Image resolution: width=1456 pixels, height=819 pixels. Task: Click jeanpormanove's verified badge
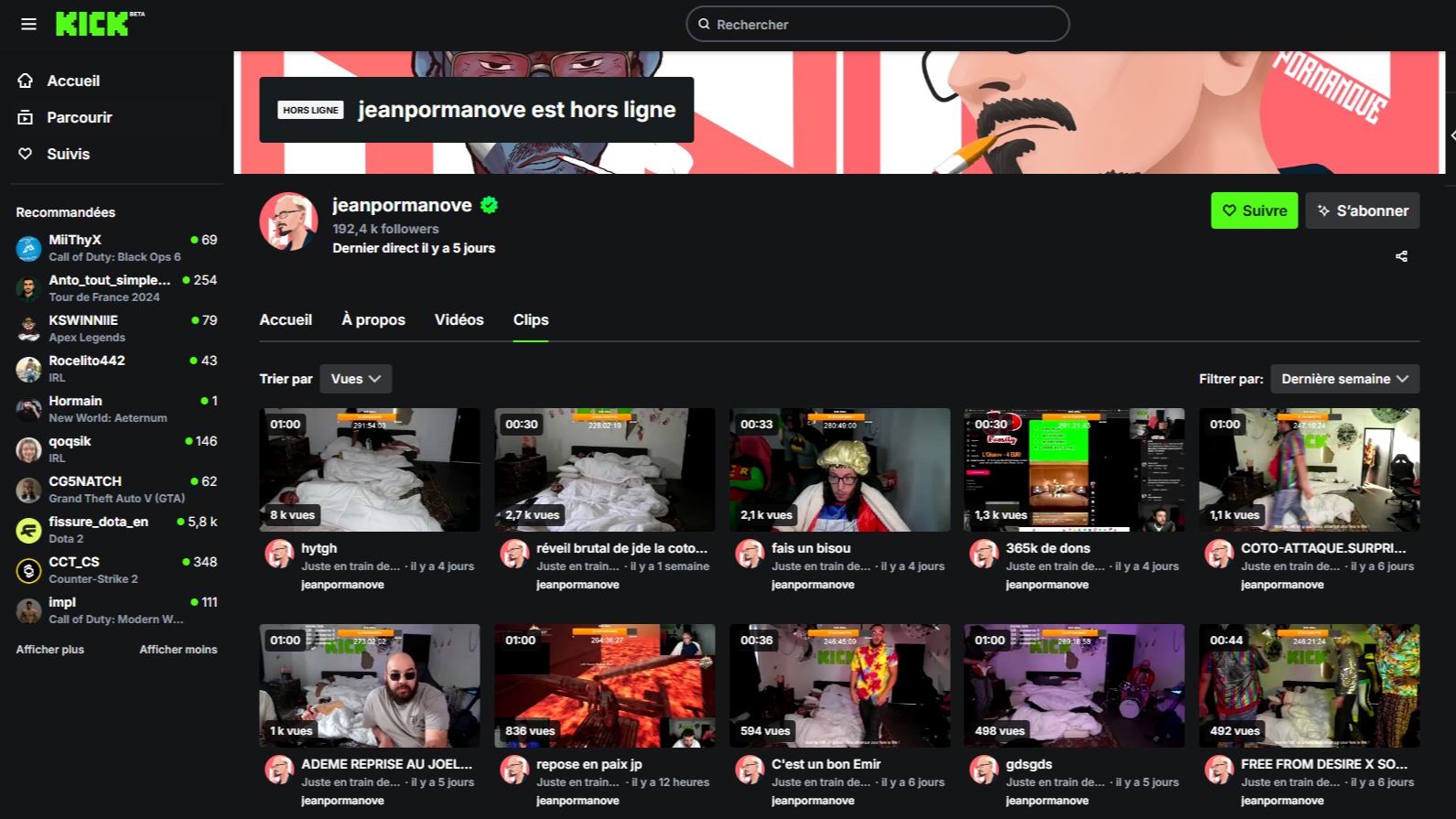pos(490,205)
